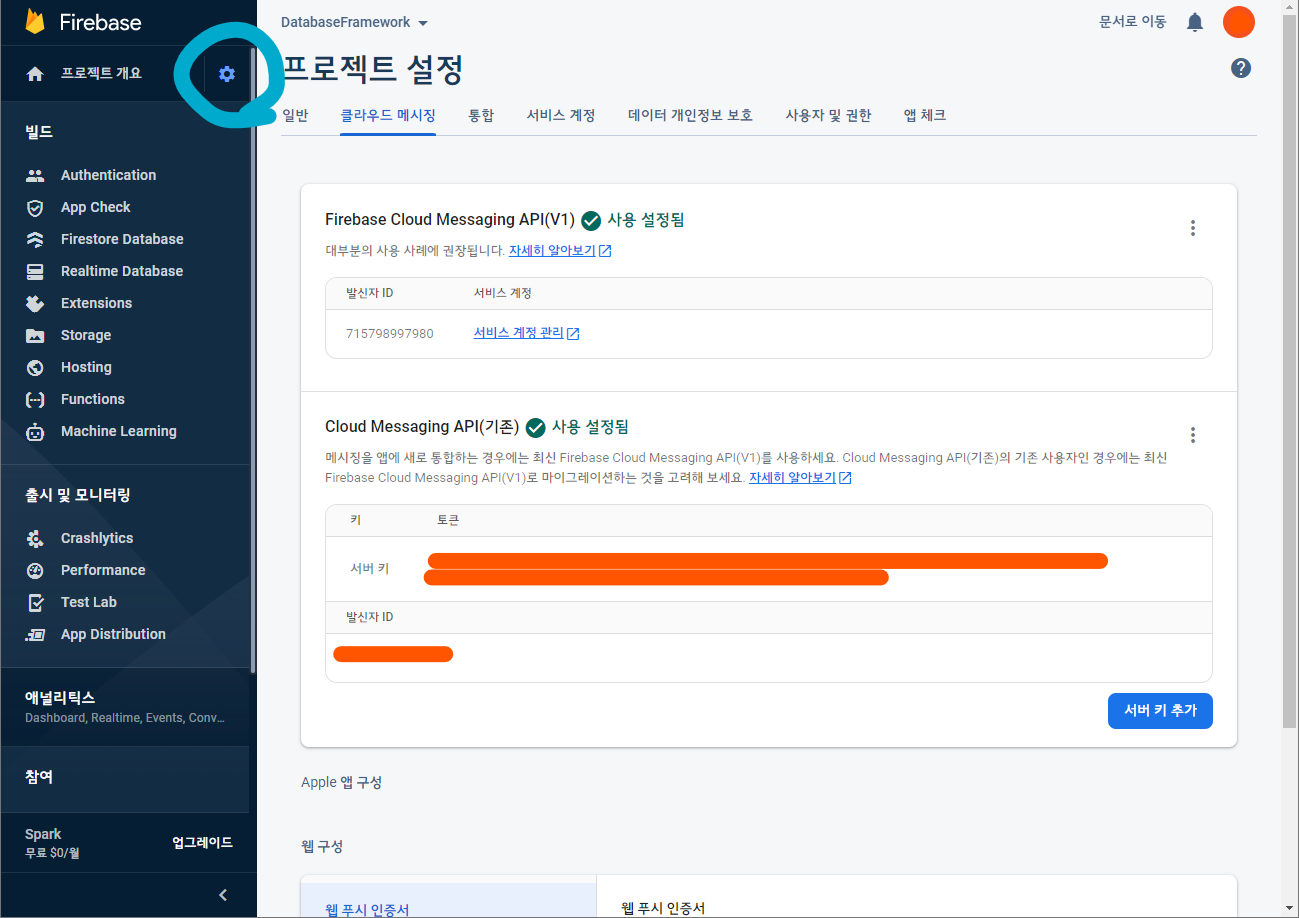Click the 웹 구성 heading
Image resolution: width=1299 pixels, height=918 pixels.
[322, 846]
